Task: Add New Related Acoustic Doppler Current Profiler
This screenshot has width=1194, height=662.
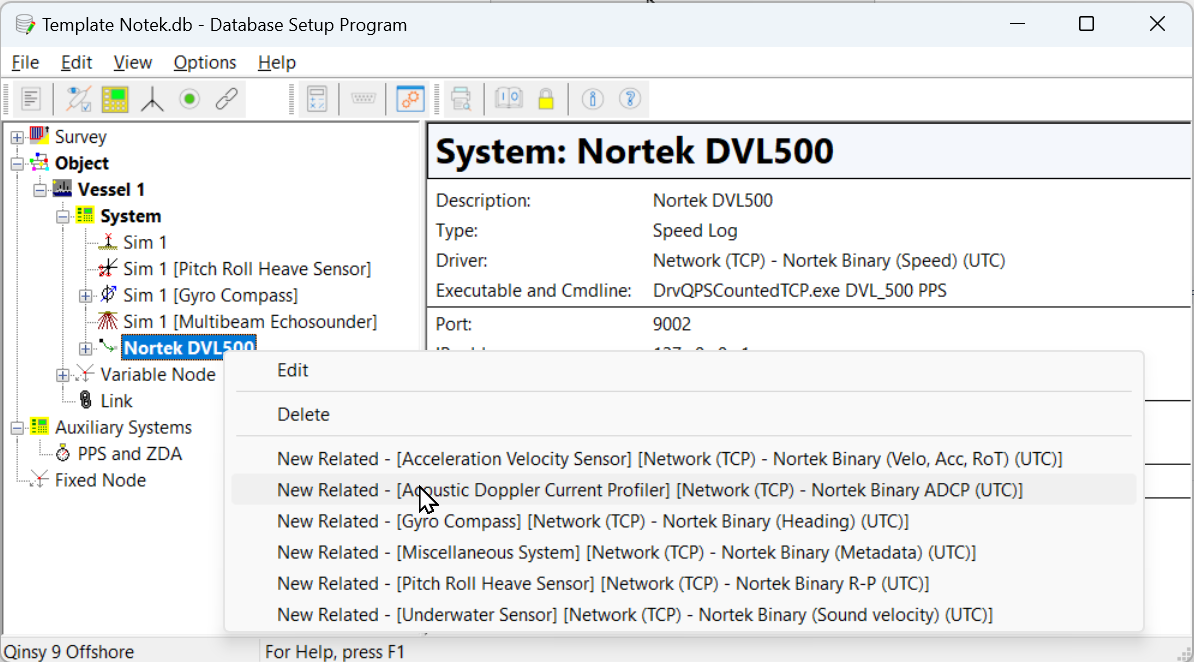Action: click(650, 490)
